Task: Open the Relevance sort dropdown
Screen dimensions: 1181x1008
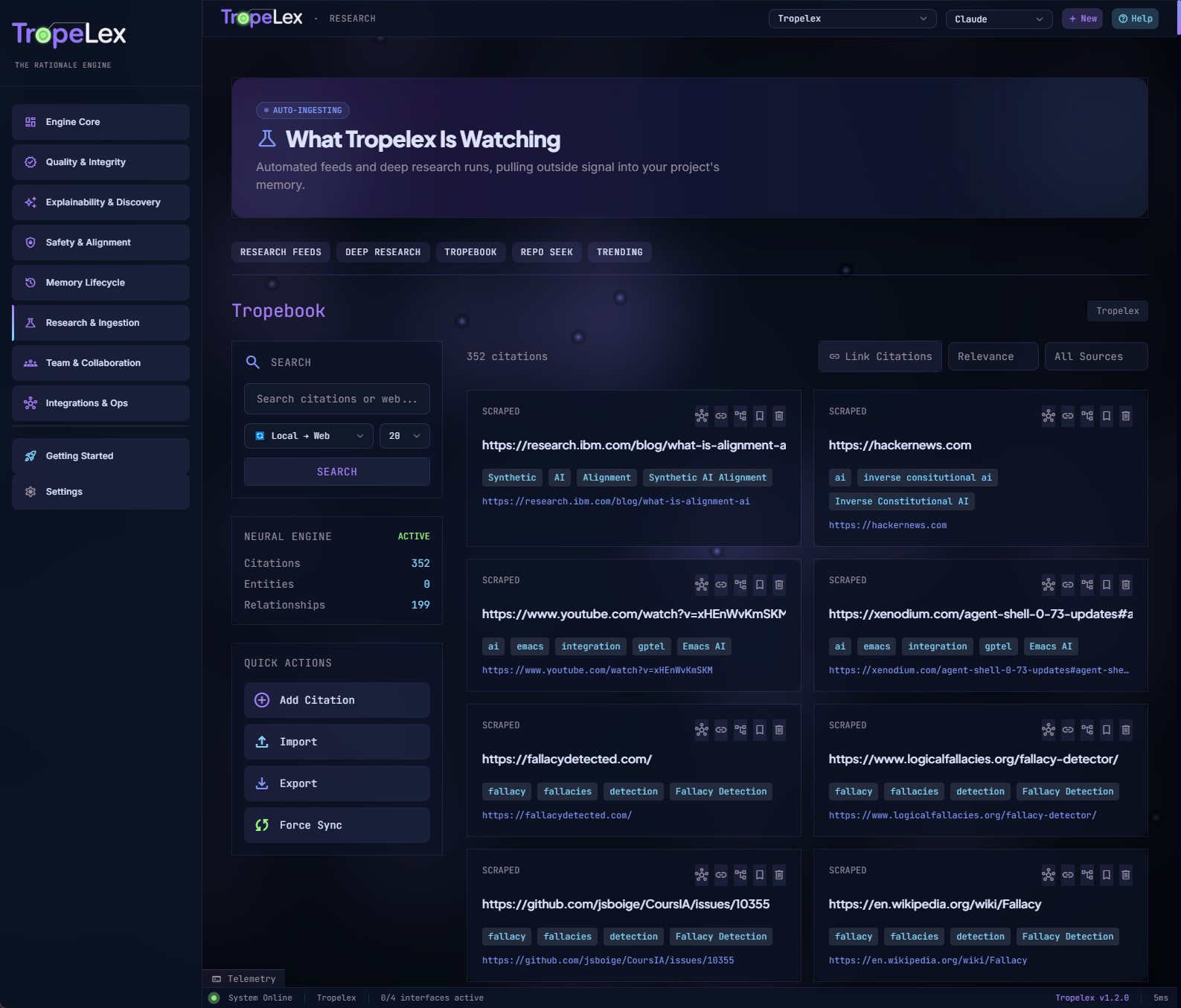Action: coord(993,356)
